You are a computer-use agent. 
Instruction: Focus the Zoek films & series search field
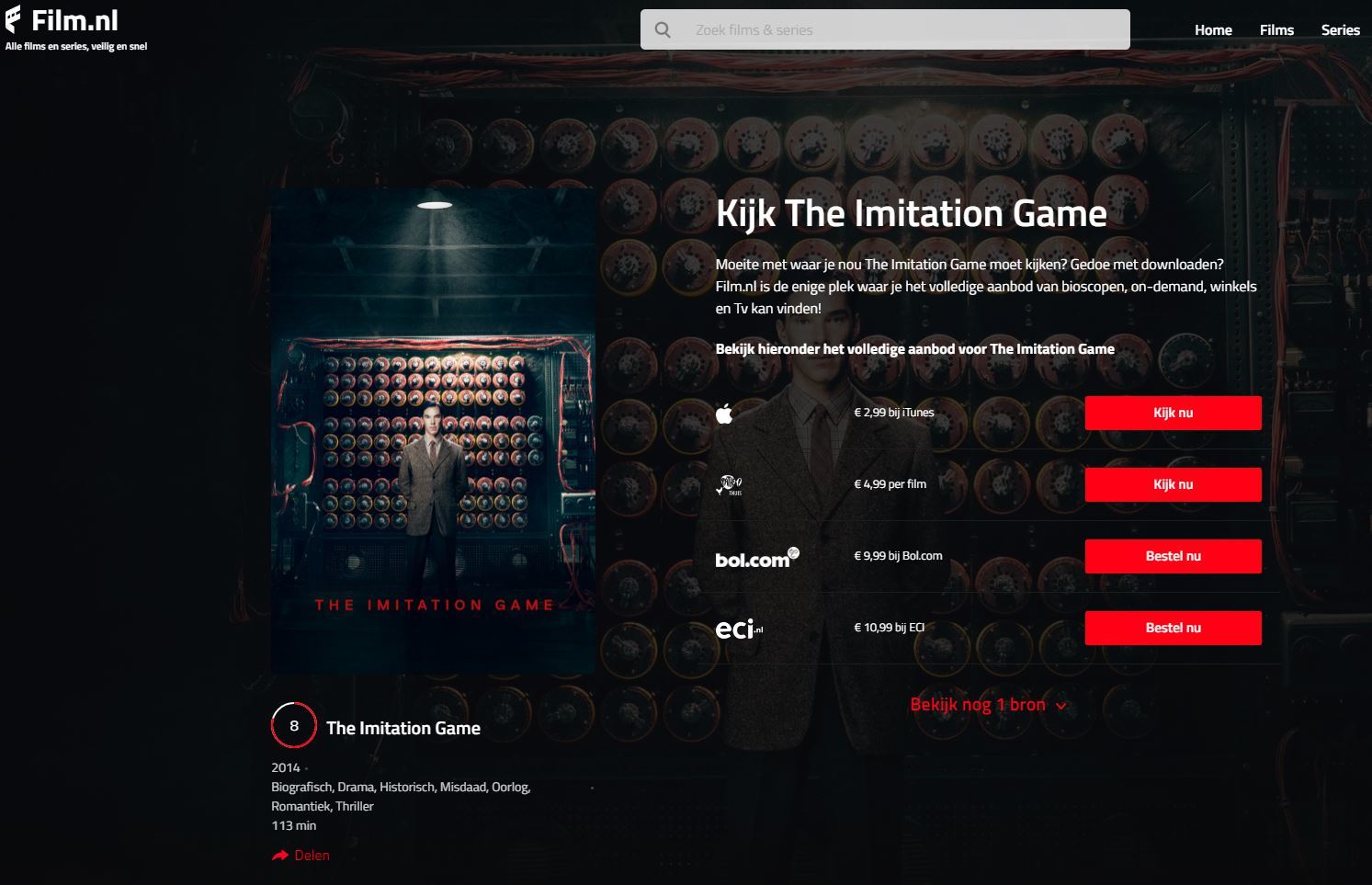click(x=885, y=29)
